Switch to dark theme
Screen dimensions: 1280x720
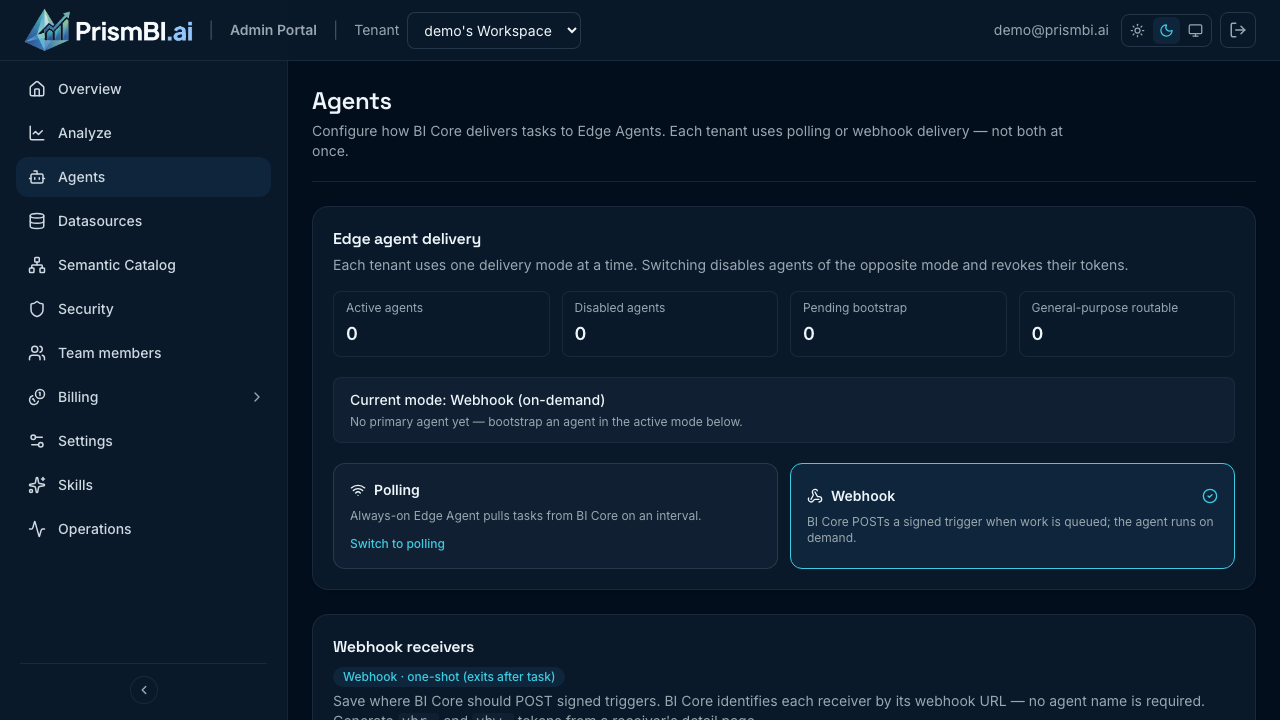click(1166, 30)
